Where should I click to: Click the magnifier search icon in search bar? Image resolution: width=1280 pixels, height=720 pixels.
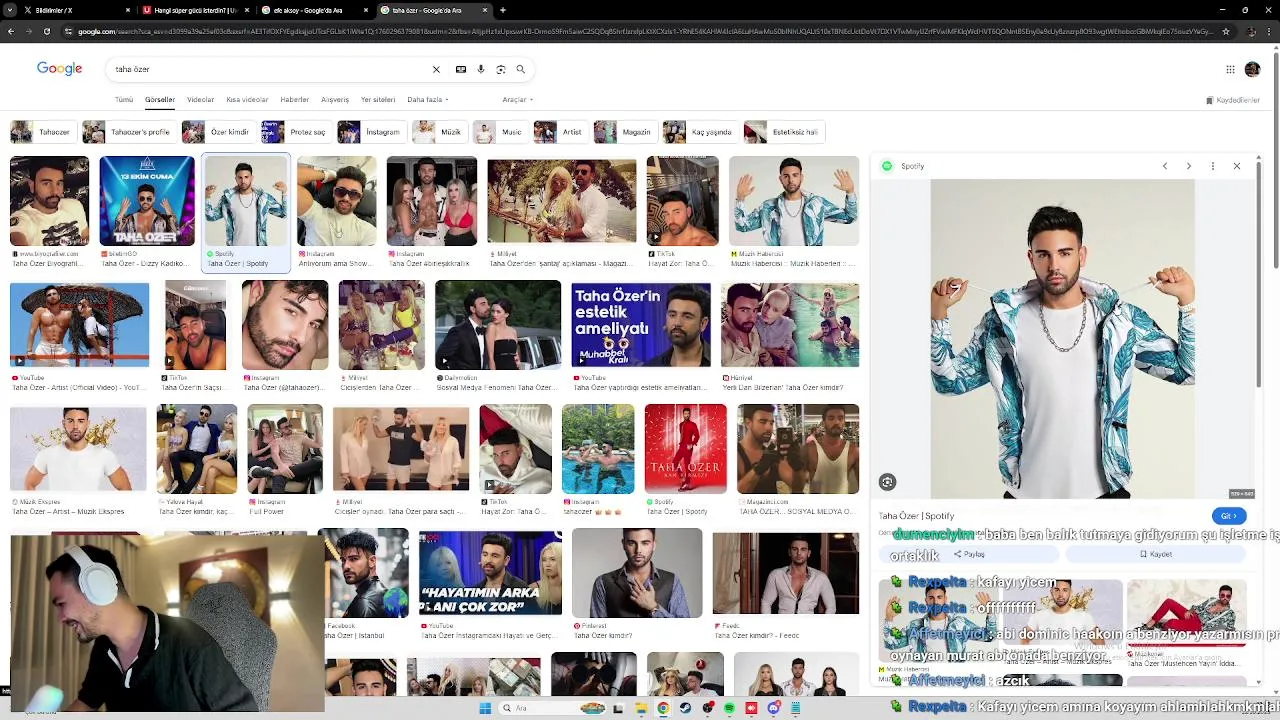pyautogui.click(x=520, y=69)
